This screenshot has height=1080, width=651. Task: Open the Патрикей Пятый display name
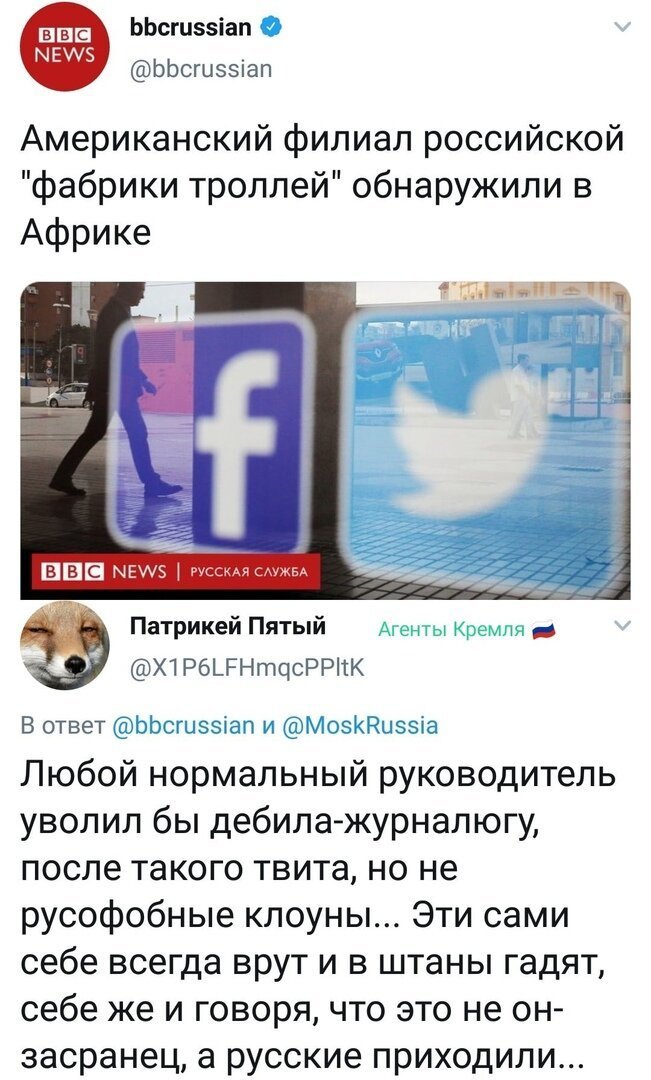[228, 626]
